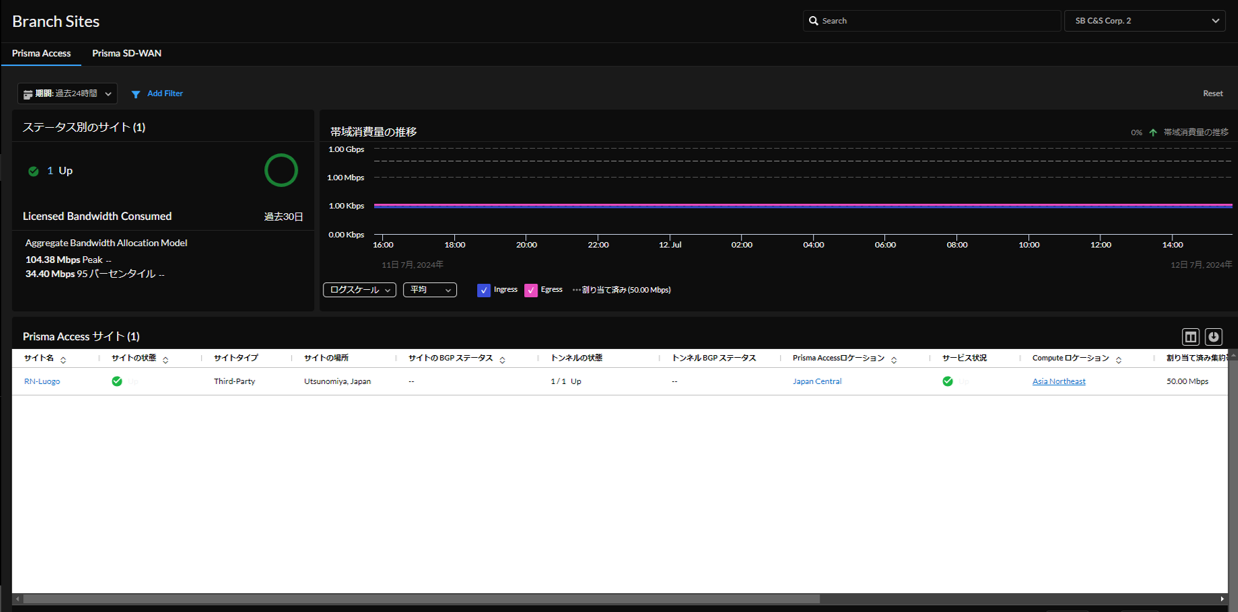
Task: Click the Utsunomiya, Japan cell
Action: (x=337, y=381)
